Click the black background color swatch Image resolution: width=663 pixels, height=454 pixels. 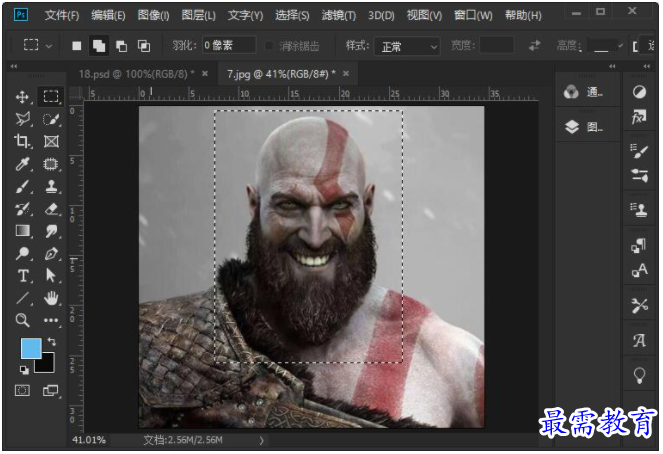pyautogui.click(x=47, y=365)
